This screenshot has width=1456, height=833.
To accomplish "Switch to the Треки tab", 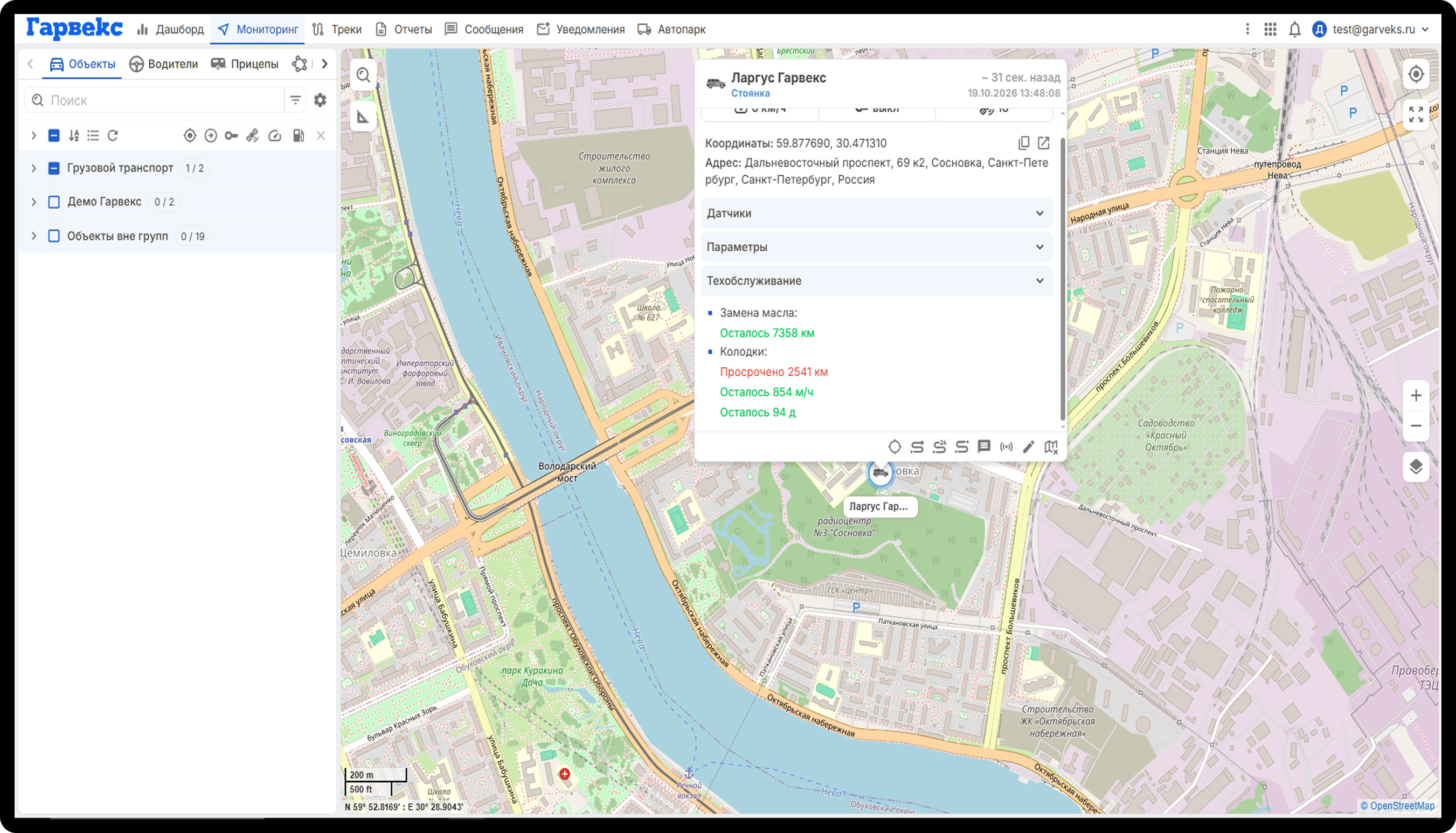I will (337, 30).
